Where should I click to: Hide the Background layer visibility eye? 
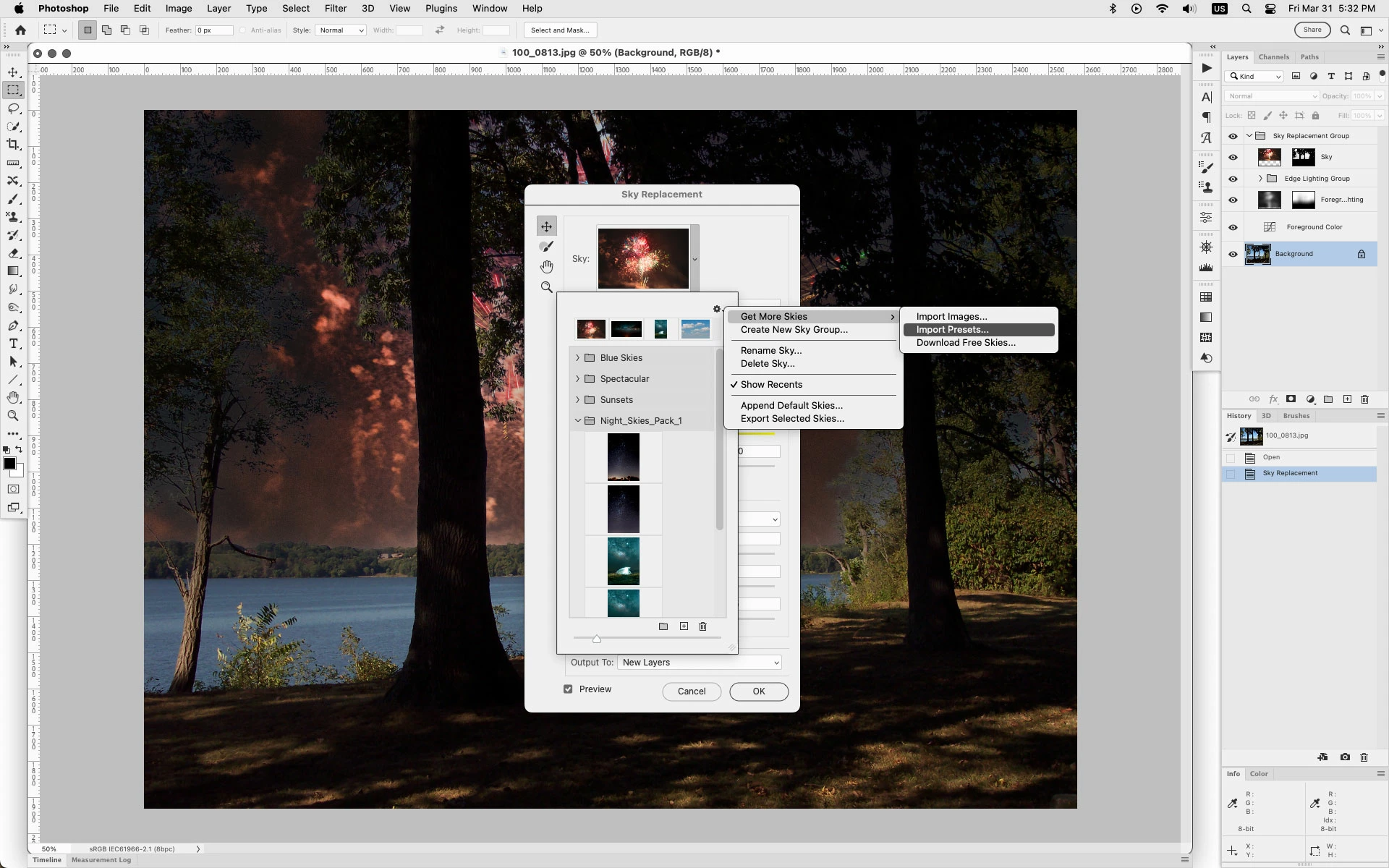[1233, 254]
